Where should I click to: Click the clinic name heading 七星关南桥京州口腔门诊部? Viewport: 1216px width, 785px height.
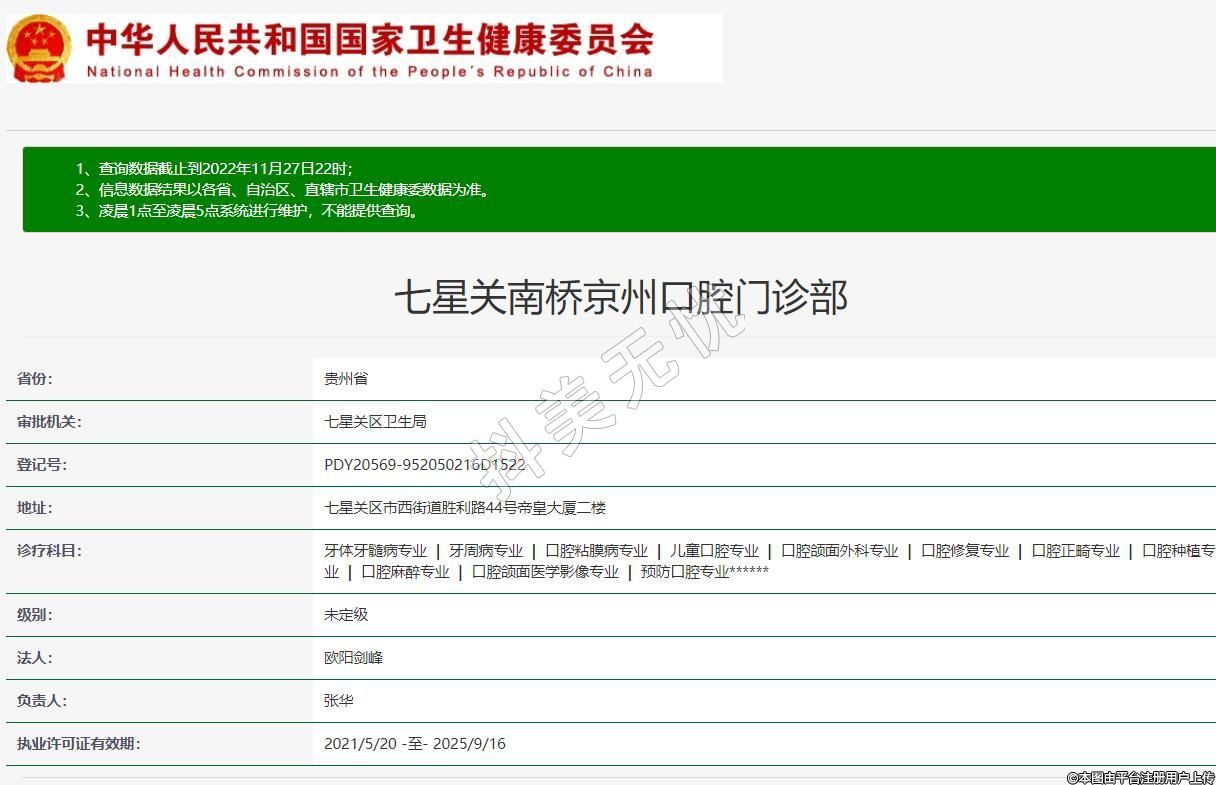[x=620, y=298]
